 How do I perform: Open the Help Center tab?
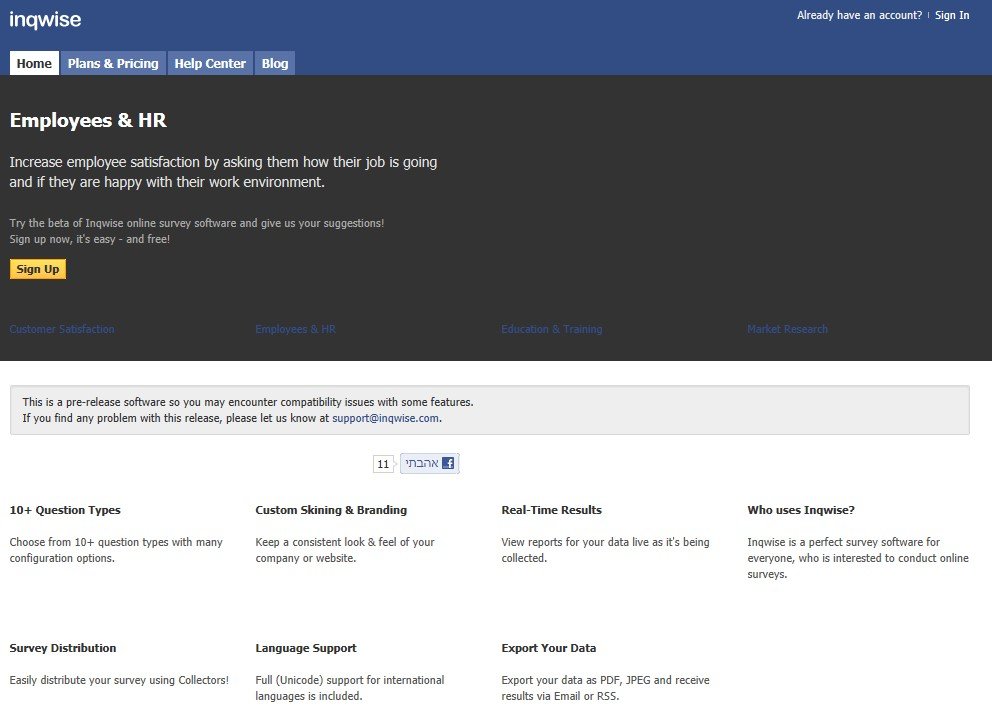210,63
